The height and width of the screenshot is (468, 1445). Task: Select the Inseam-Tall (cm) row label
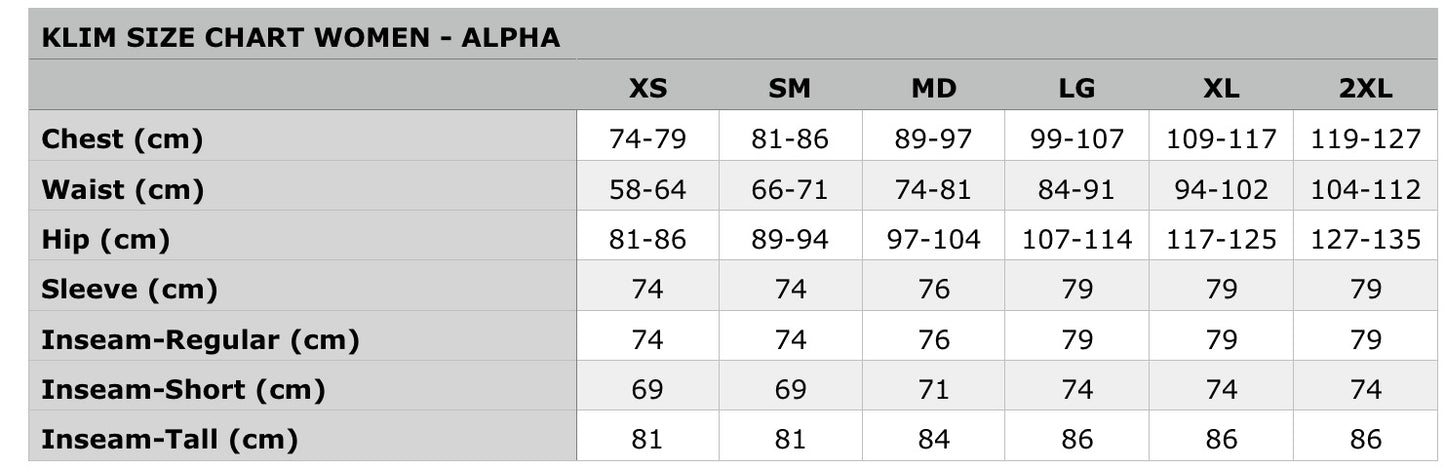coord(169,439)
